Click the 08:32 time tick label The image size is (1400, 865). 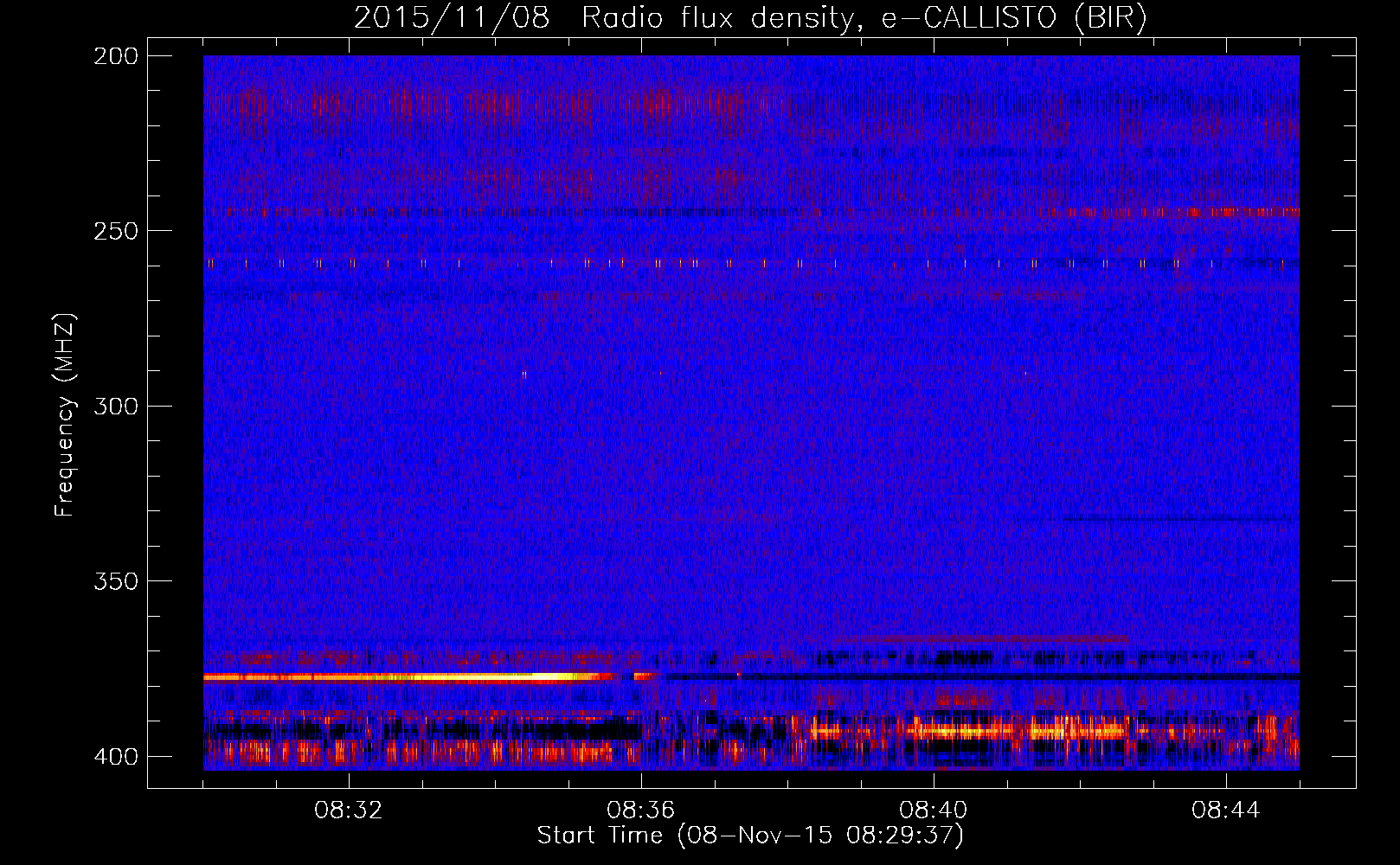[349, 811]
